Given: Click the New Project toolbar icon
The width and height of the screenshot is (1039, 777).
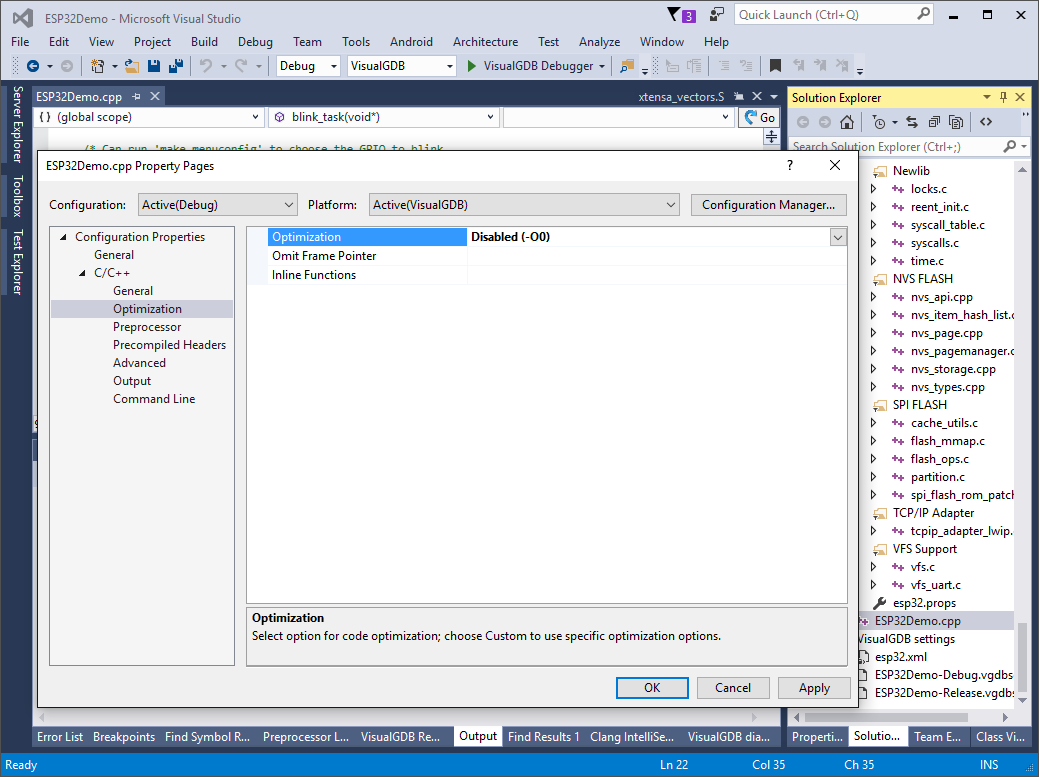Looking at the screenshot, I should [97, 66].
